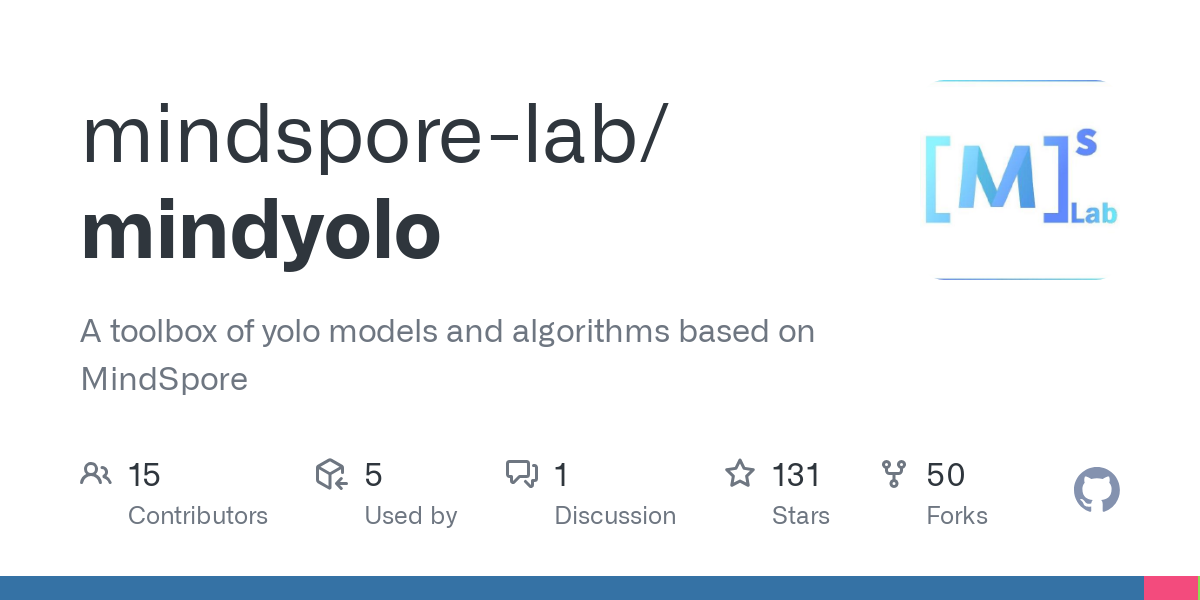
Task: Open the mindyolo repository name
Action: [260, 232]
